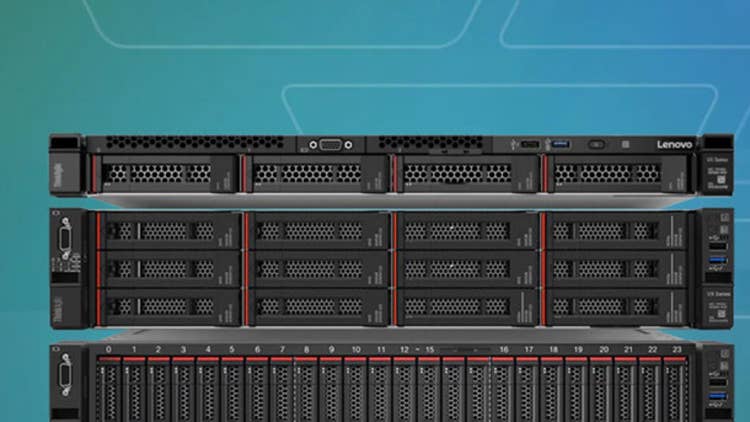Select drive bay numbered 0 on bottom server
Screen dimensions: 750x422
[x=109, y=390]
